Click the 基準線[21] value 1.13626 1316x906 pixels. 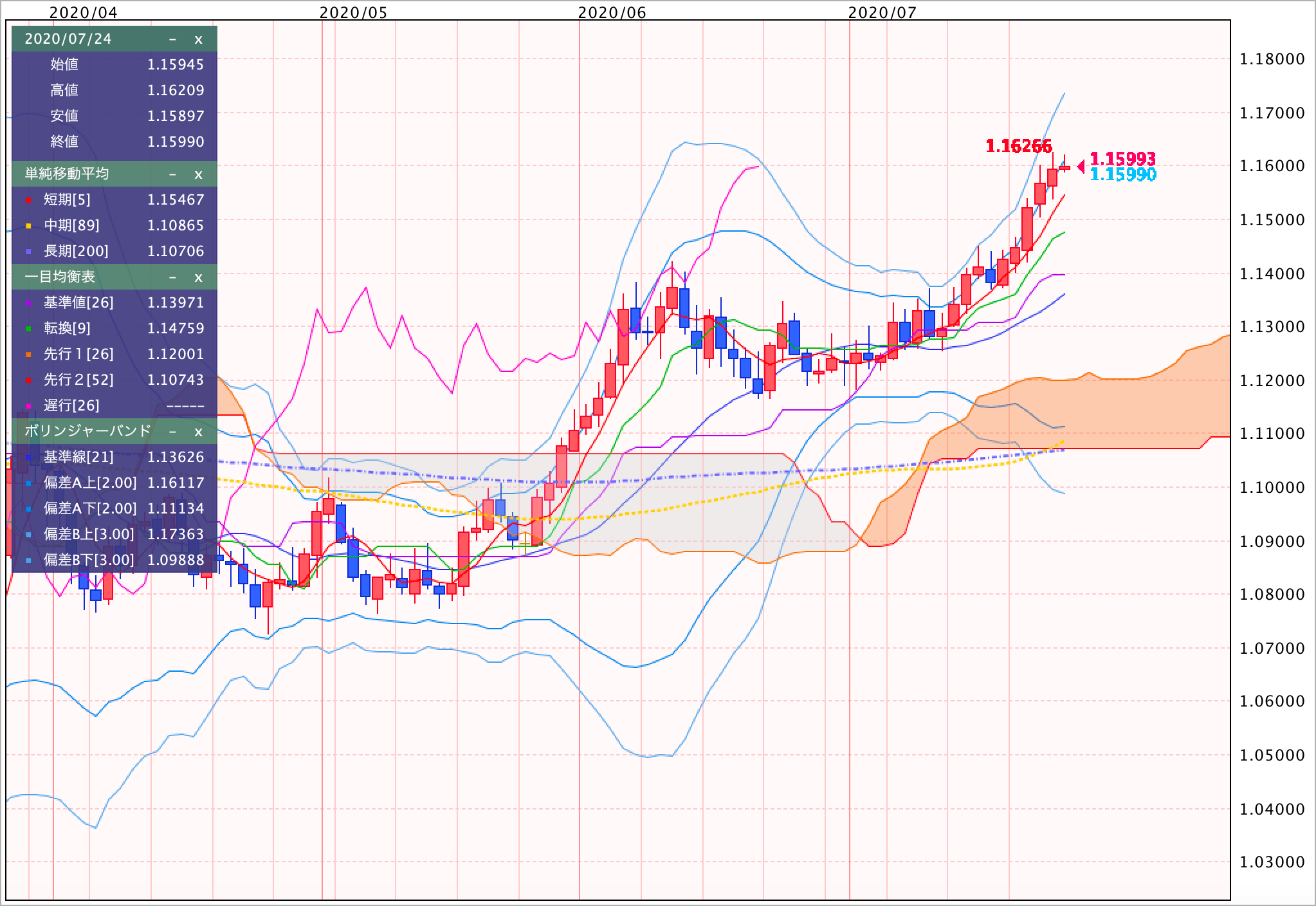(x=176, y=457)
